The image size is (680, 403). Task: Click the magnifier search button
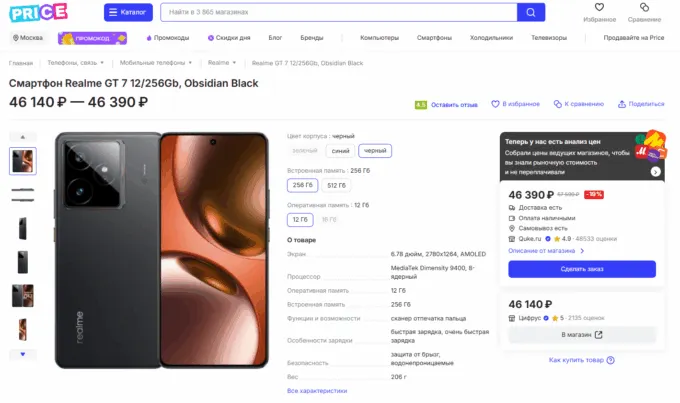tap(531, 12)
